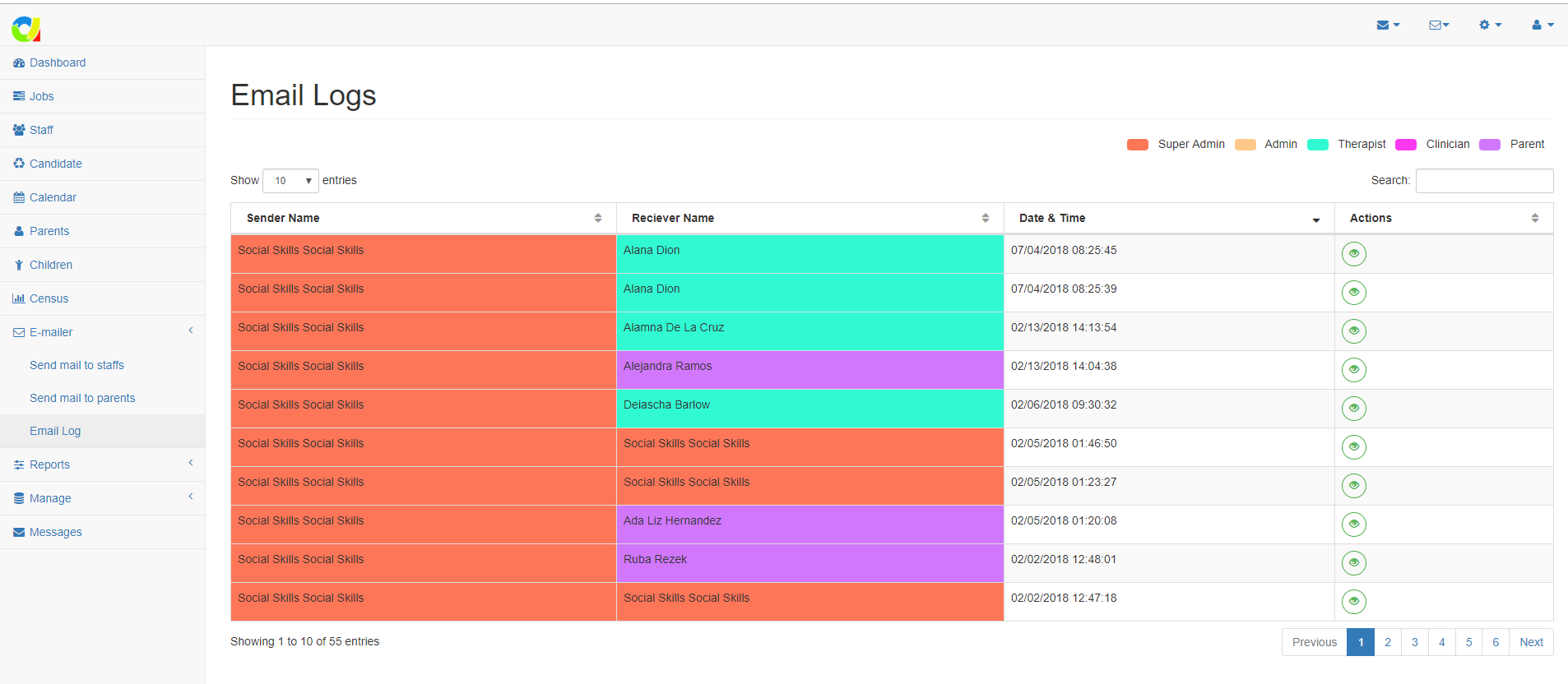Open the filled envelope messages dropdown in header

(x=1387, y=25)
